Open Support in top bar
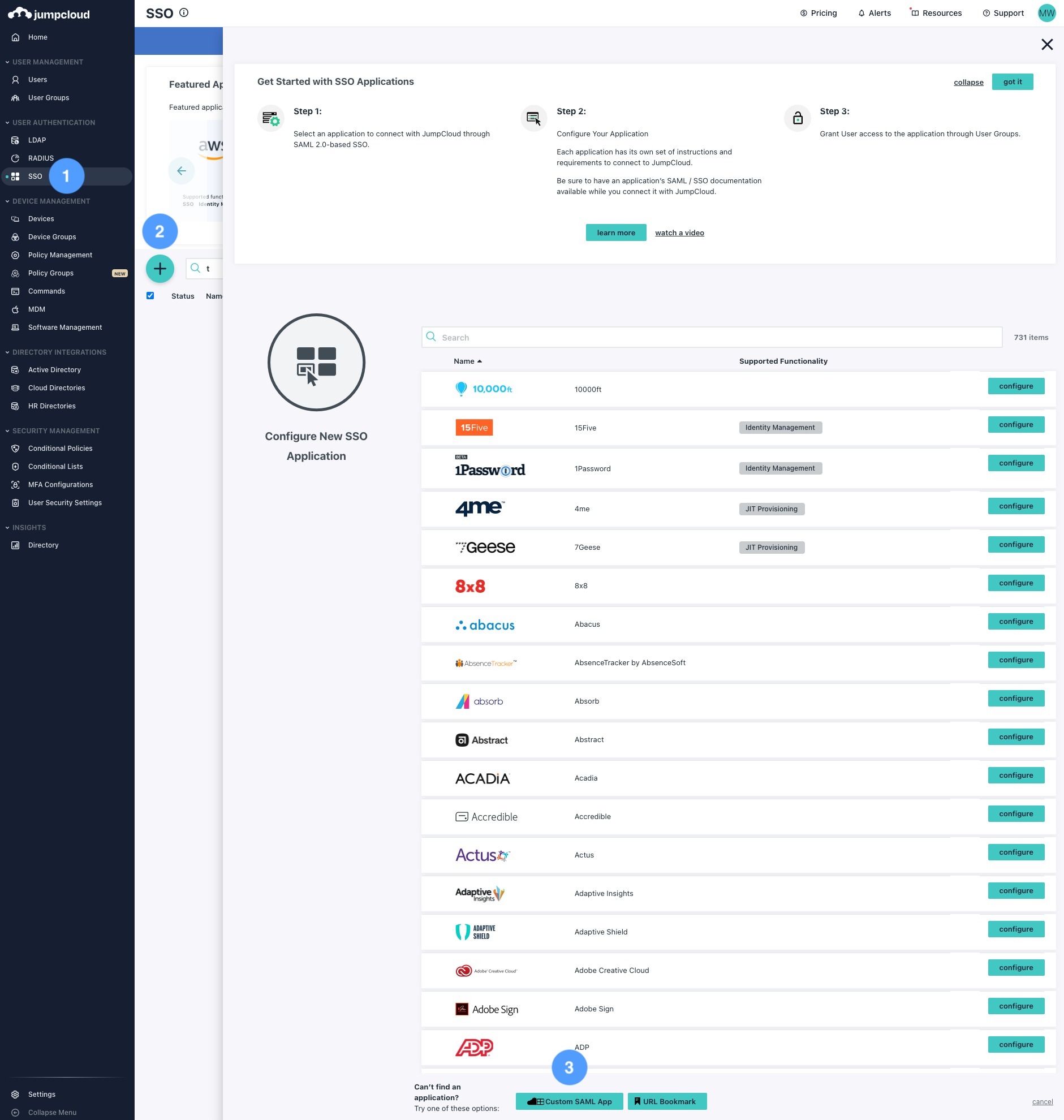This screenshot has height=1120, width=1064. [1003, 13]
